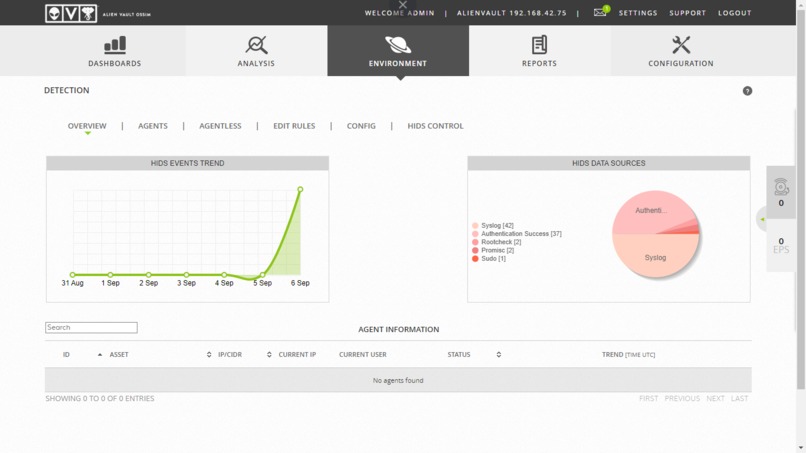
Task: Click the 5 Sep data point on trend chart
Action: click(263, 275)
